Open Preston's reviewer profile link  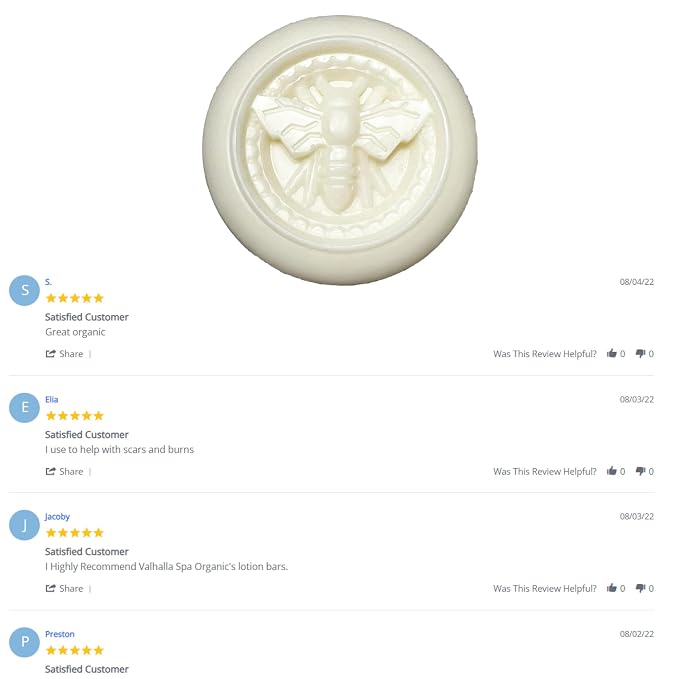(x=60, y=634)
